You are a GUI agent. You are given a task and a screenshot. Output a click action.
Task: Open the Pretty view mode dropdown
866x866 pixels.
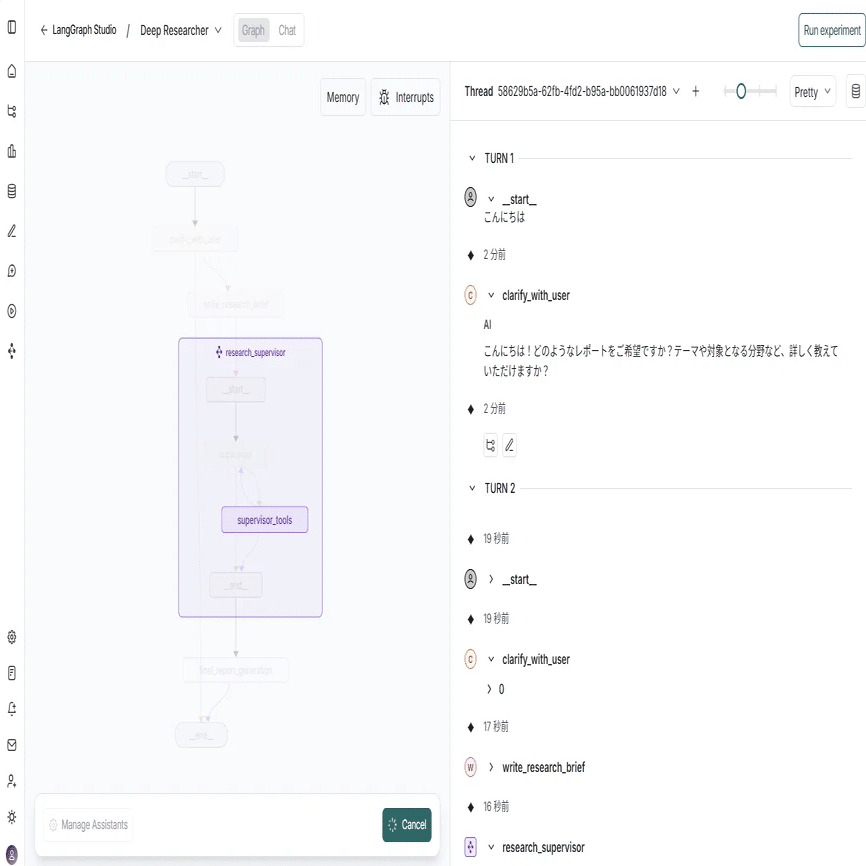812,92
